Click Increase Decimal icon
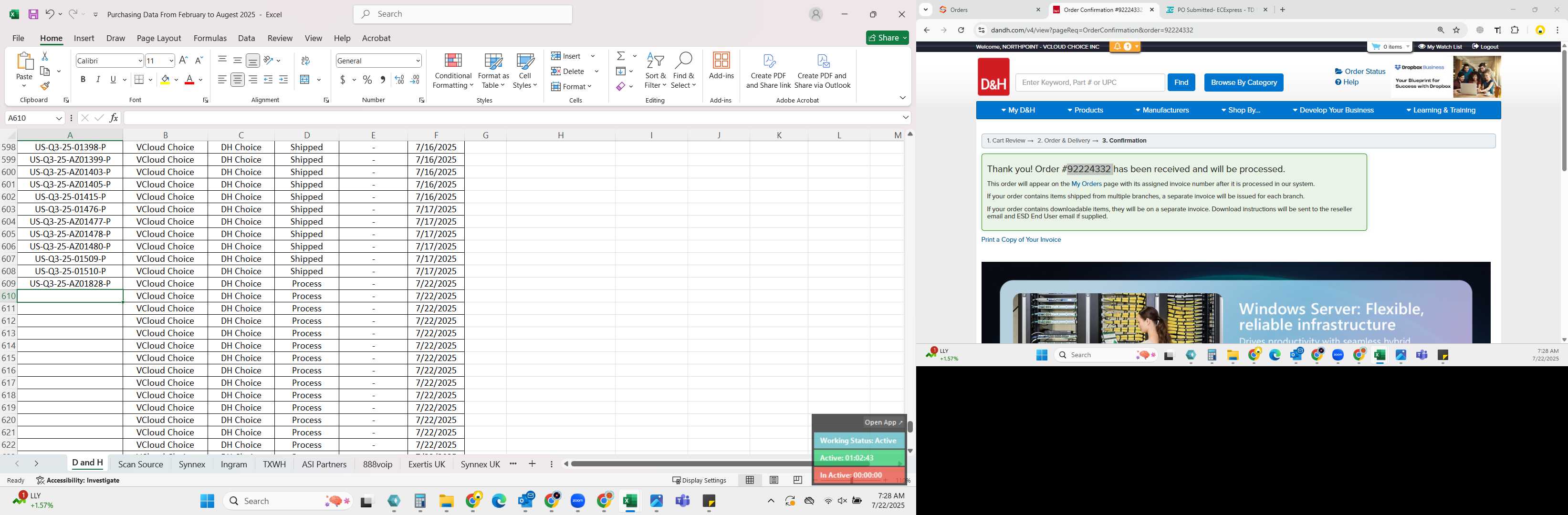This screenshot has height=515, width=1568. tap(399, 80)
